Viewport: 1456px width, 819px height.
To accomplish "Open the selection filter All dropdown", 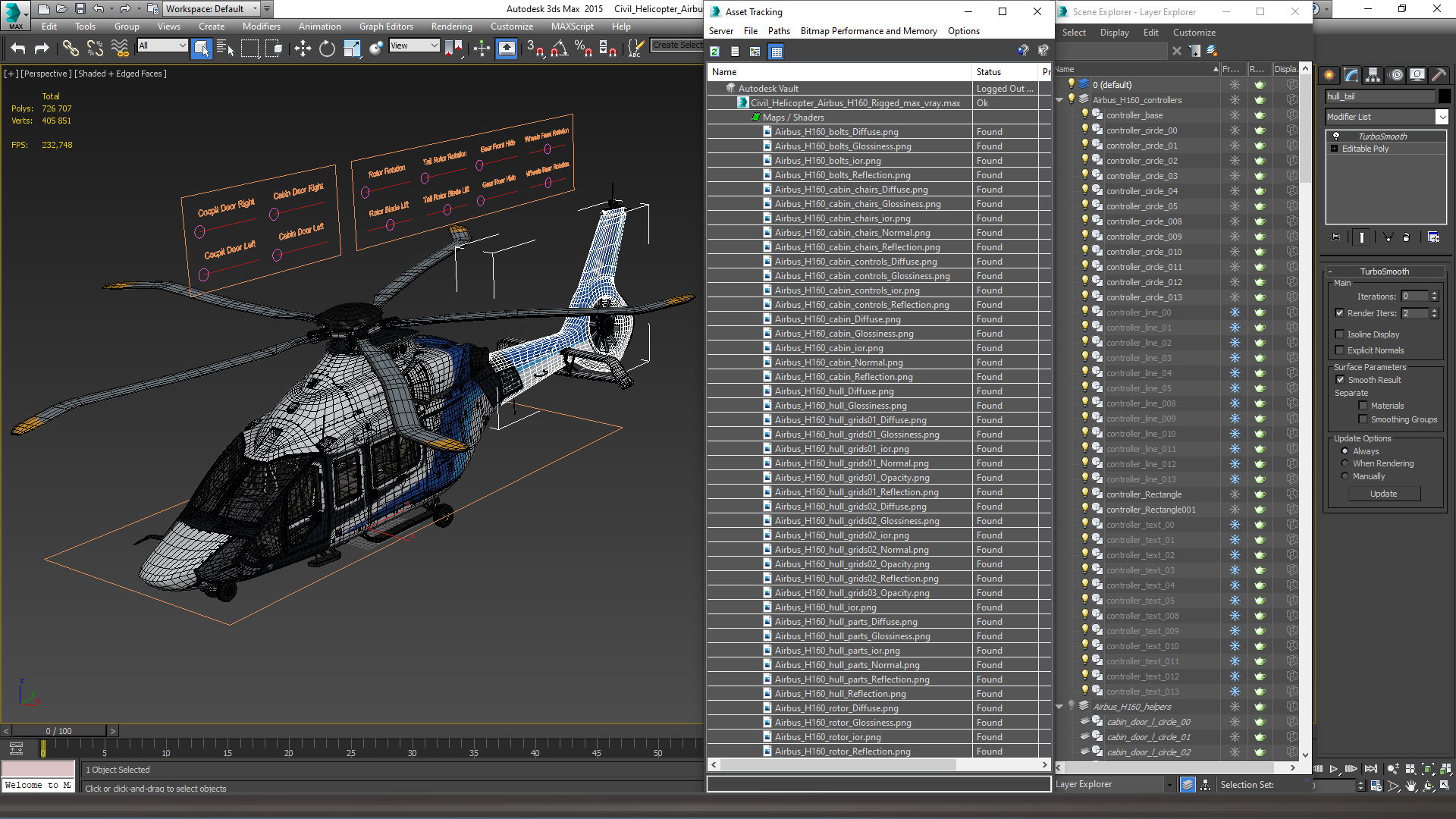I will pos(162,45).
